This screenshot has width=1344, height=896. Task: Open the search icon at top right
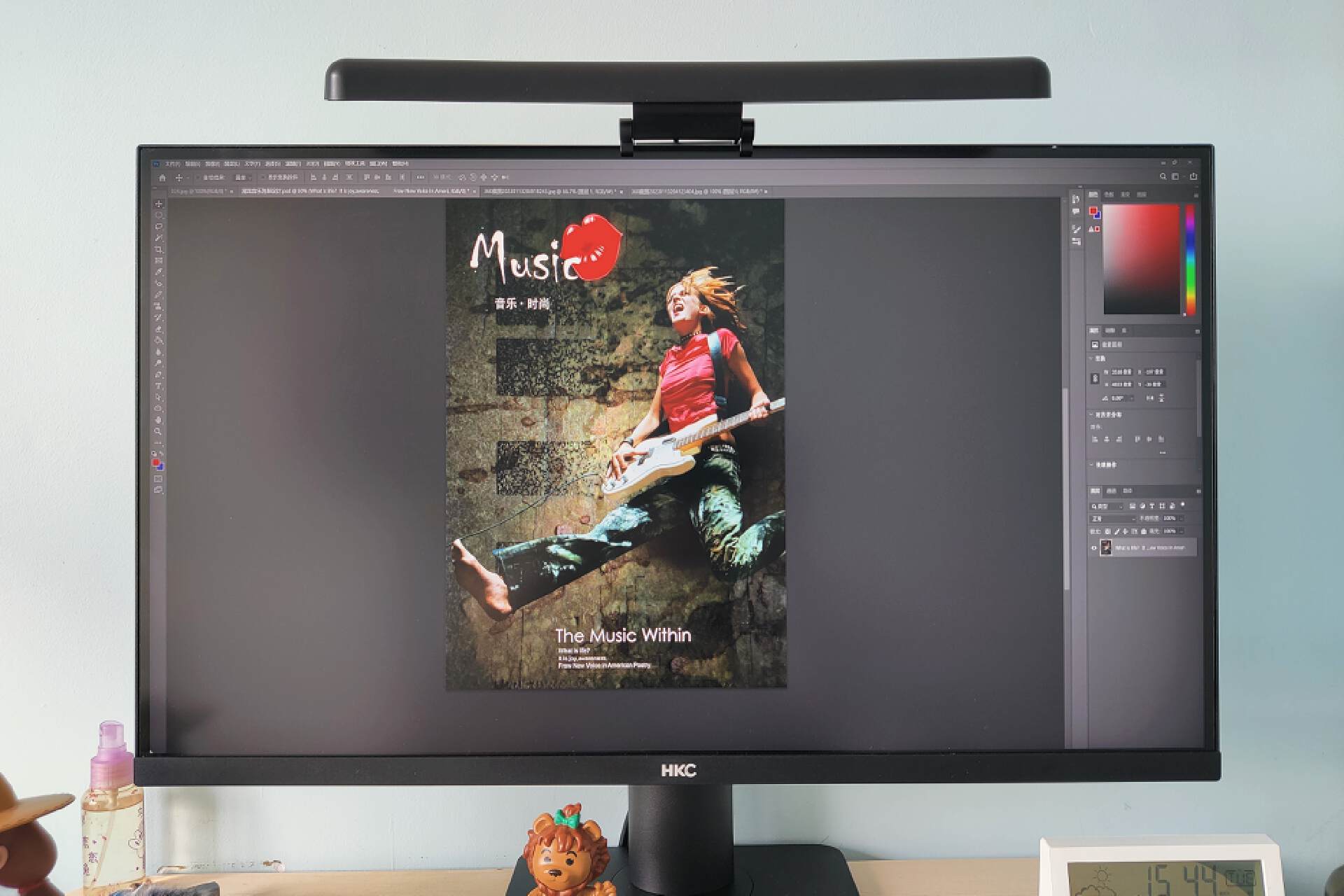click(x=1163, y=177)
